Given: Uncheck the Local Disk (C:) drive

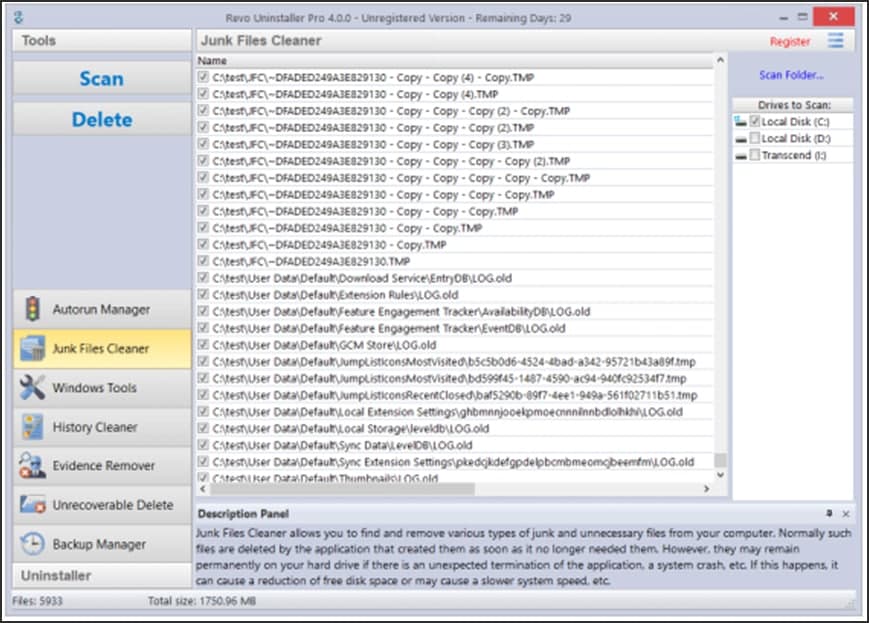Looking at the screenshot, I should click(753, 121).
